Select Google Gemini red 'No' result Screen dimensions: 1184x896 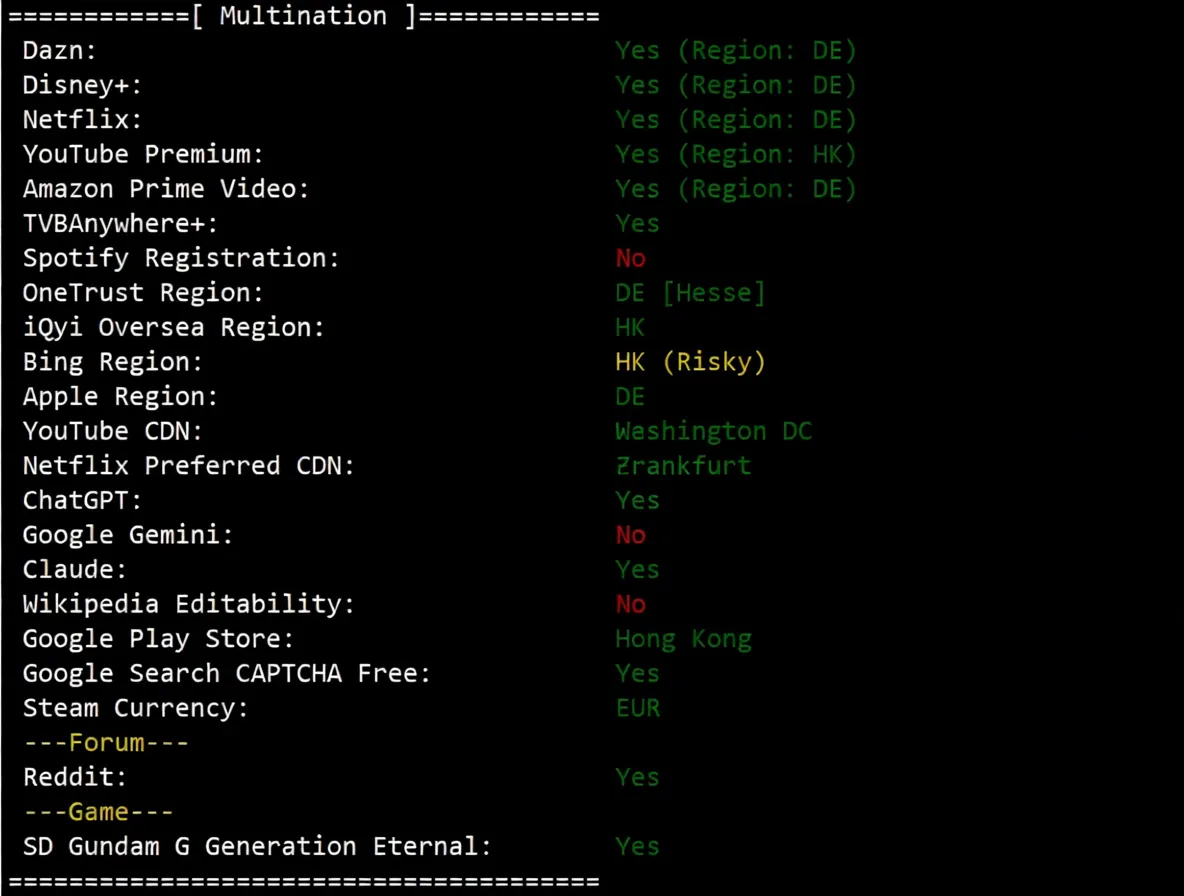pos(631,535)
